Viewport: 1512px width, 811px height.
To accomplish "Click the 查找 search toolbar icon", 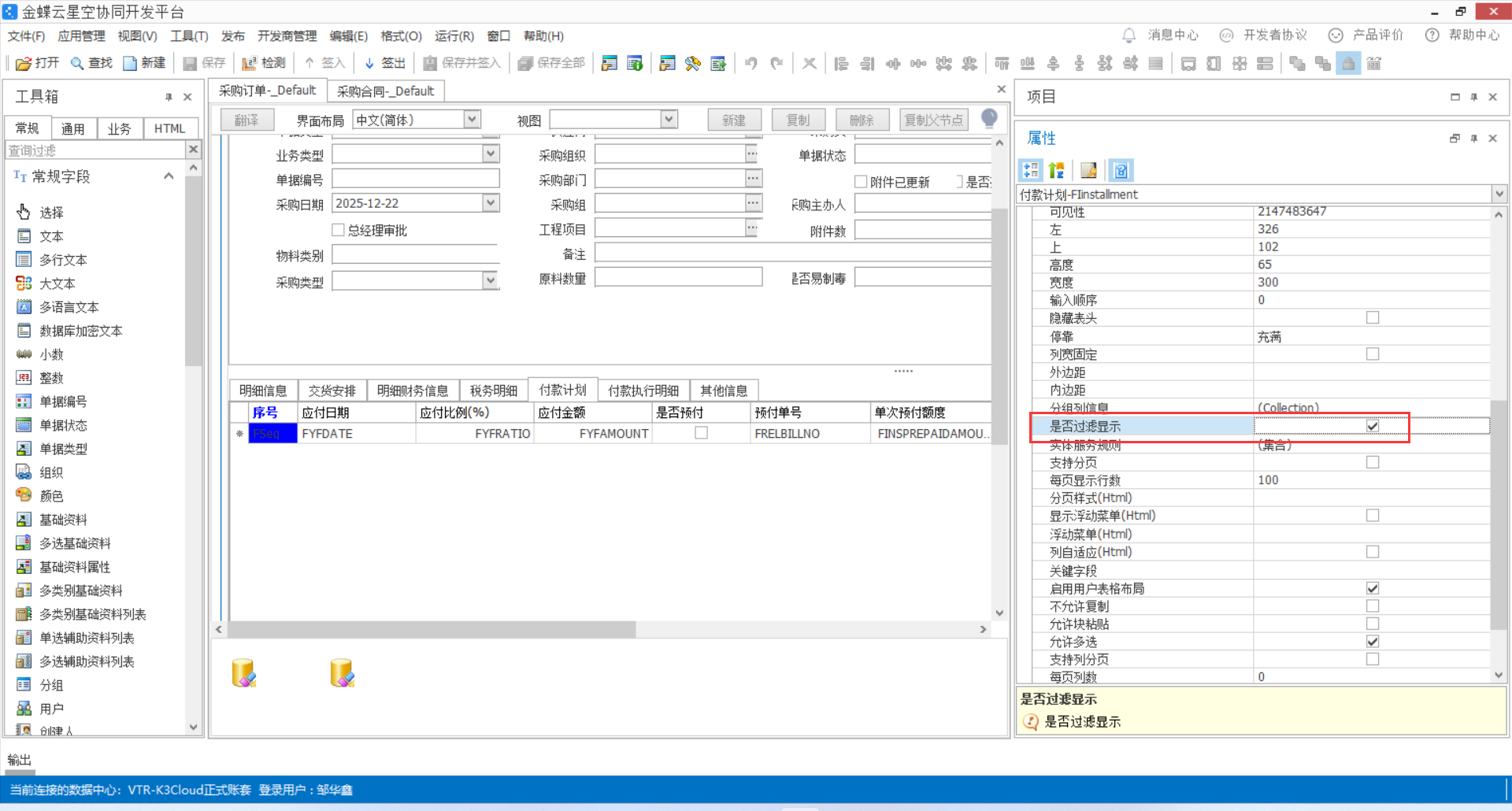I will [x=91, y=63].
